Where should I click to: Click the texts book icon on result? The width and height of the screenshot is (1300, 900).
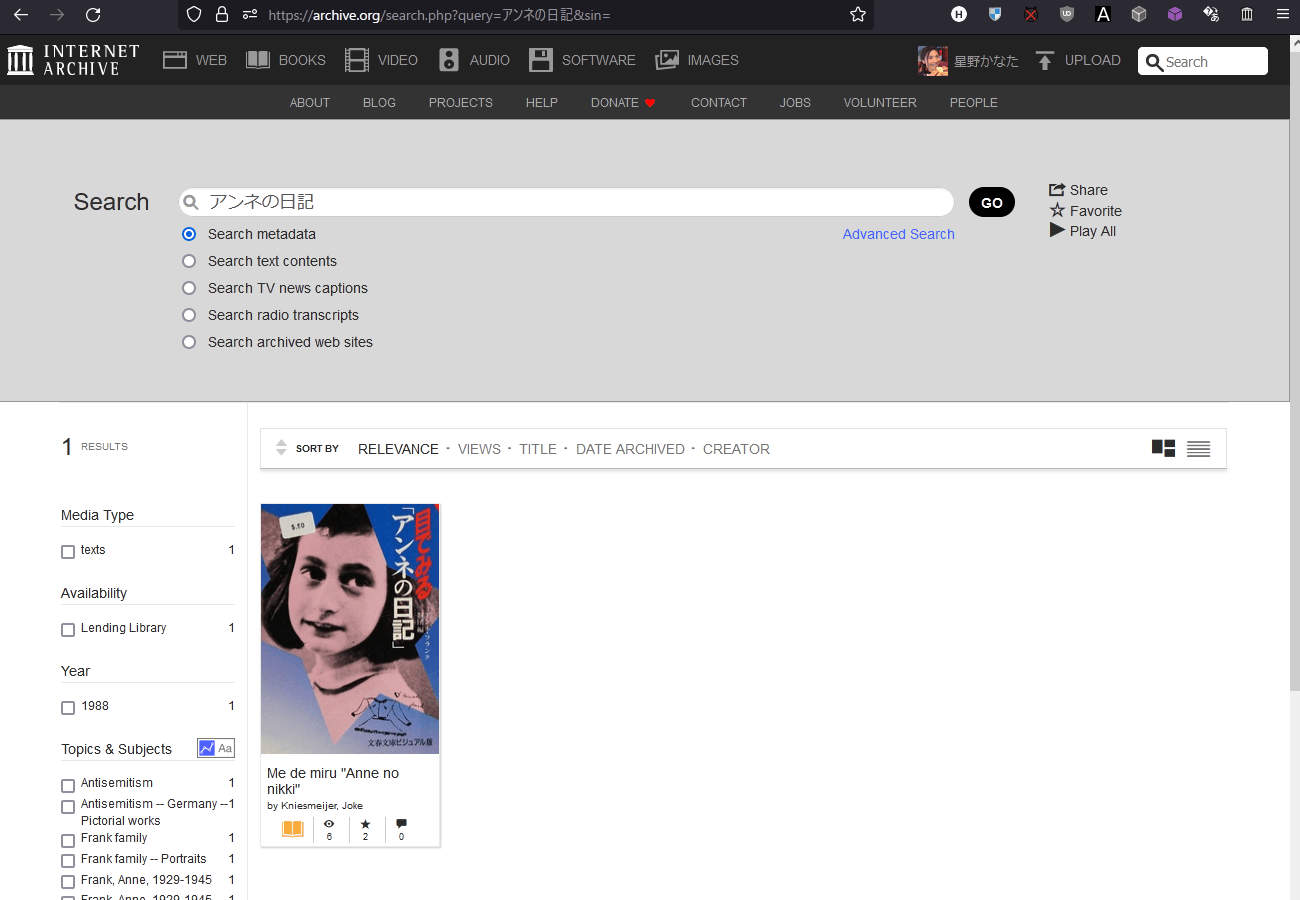(293, 829)
